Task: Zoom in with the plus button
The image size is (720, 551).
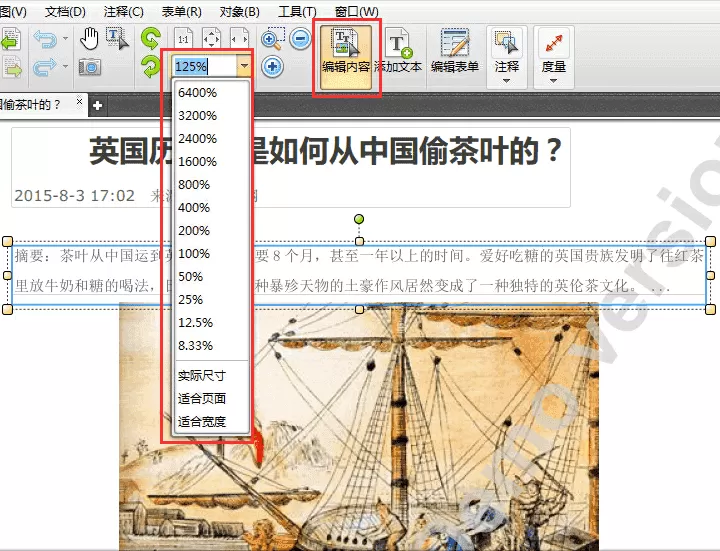Action: [x=272, y=67]
